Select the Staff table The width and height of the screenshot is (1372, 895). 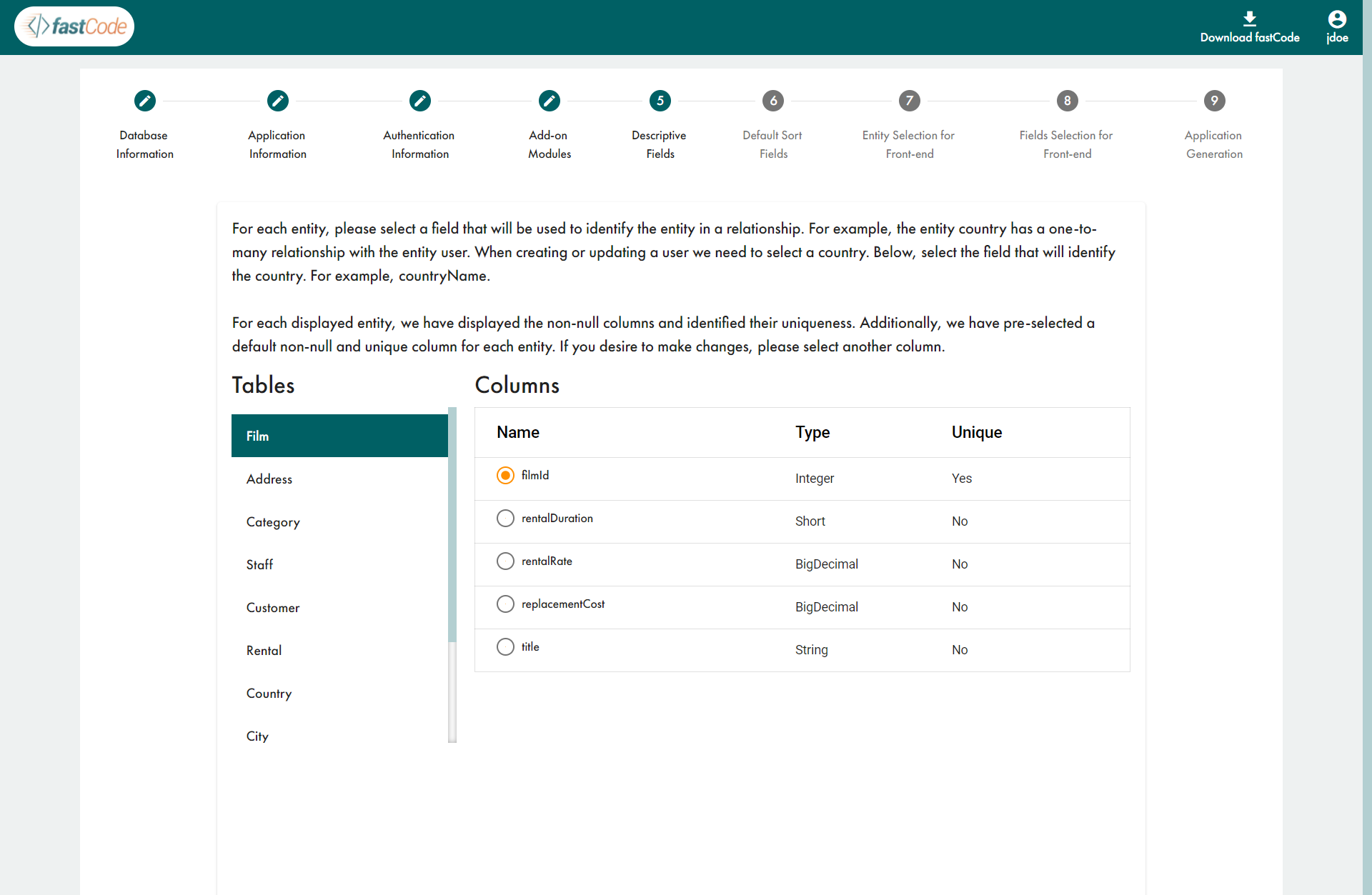339,564
